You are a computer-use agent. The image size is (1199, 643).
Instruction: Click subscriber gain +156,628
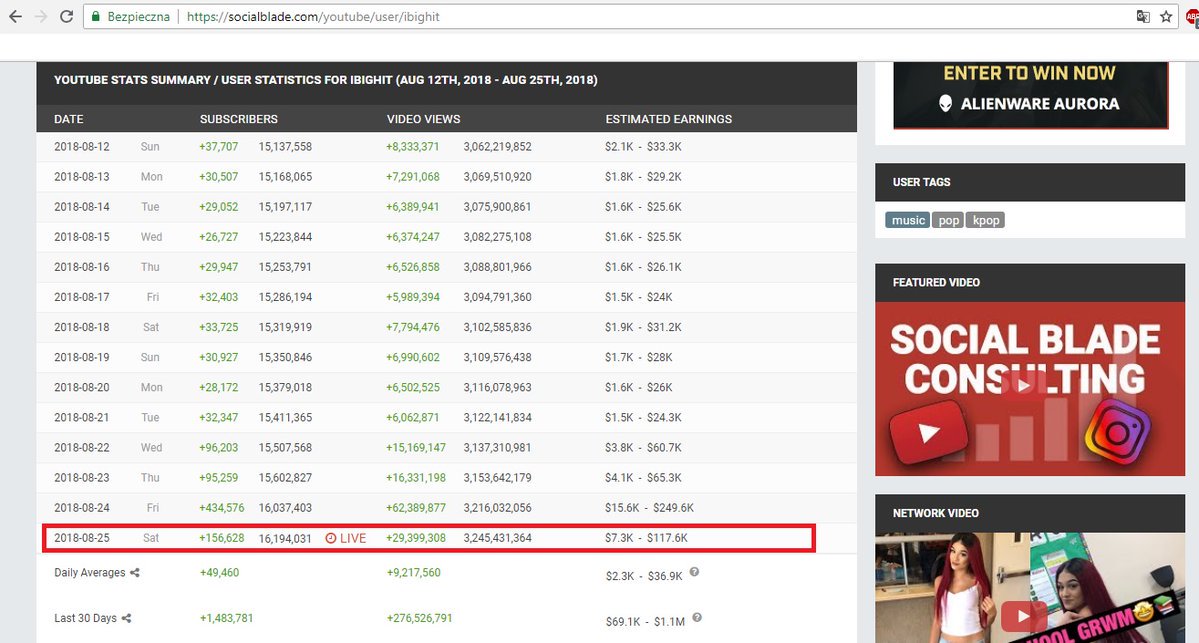[222, 538]
